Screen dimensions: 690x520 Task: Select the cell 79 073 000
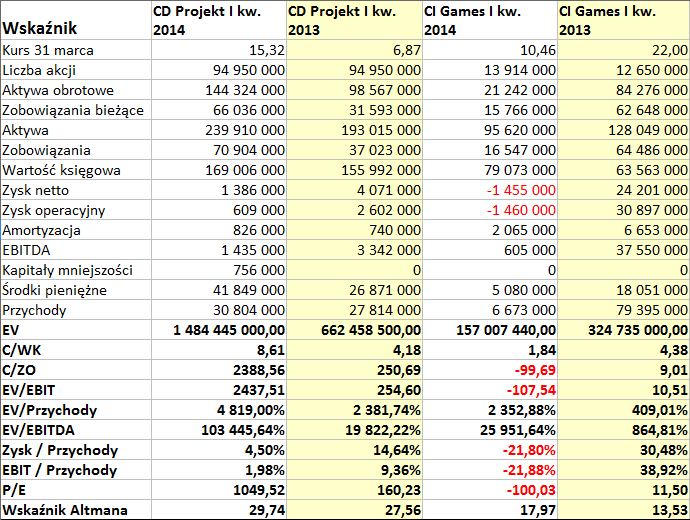(x=490, y=170)
